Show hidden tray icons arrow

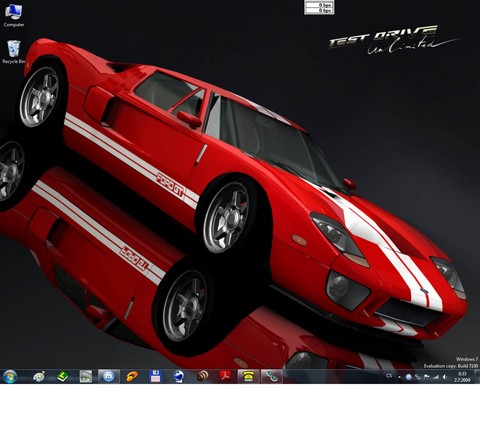(x=399, y=377)
